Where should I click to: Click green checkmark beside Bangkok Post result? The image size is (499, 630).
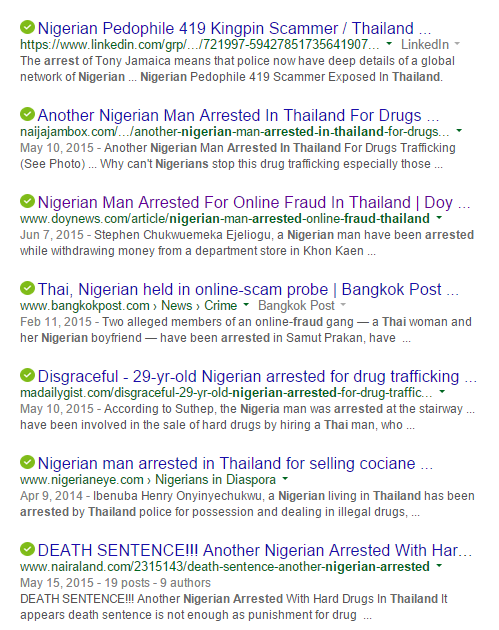tap(27, 288)
